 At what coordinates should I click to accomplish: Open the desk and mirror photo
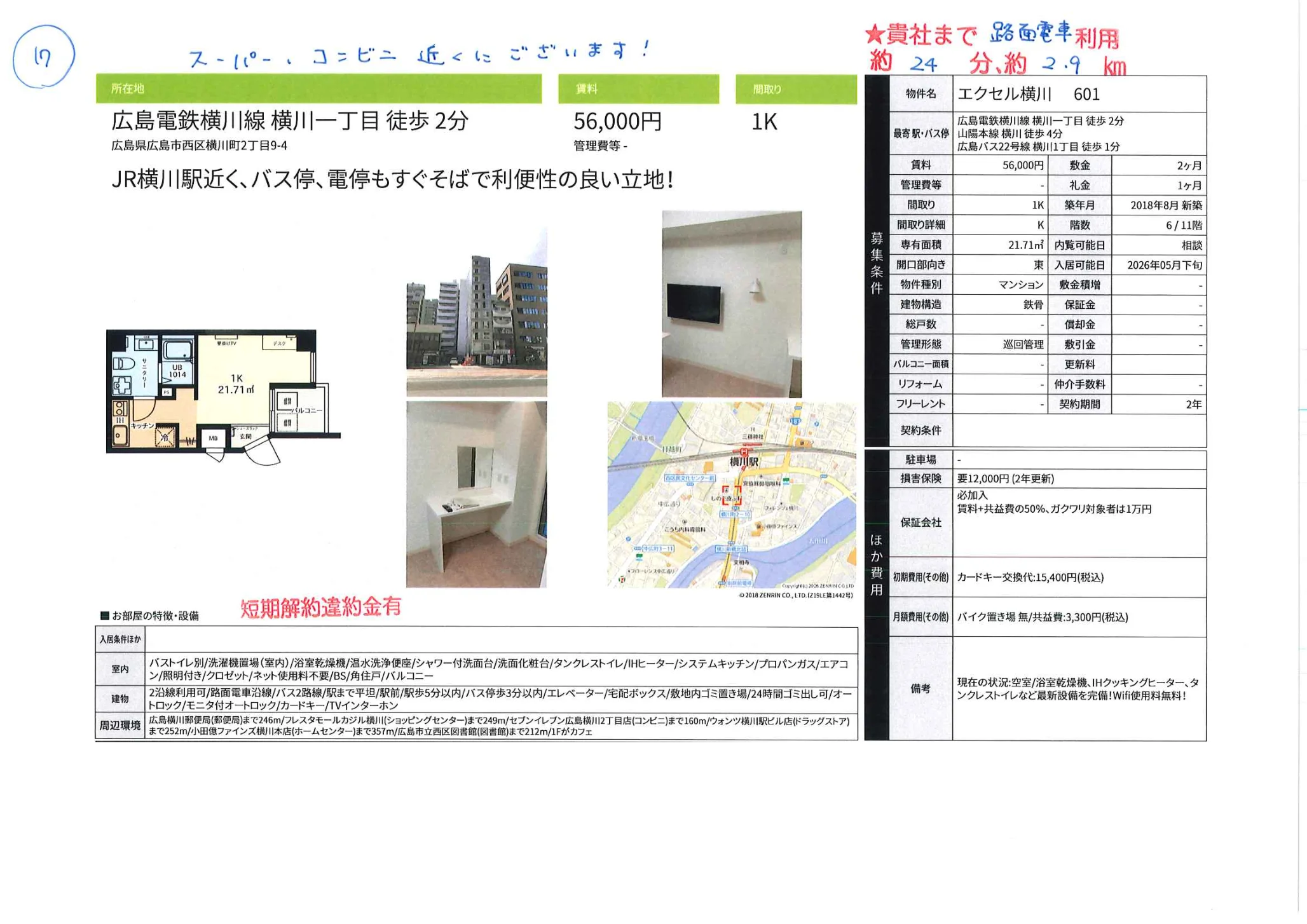pos(476,494)
